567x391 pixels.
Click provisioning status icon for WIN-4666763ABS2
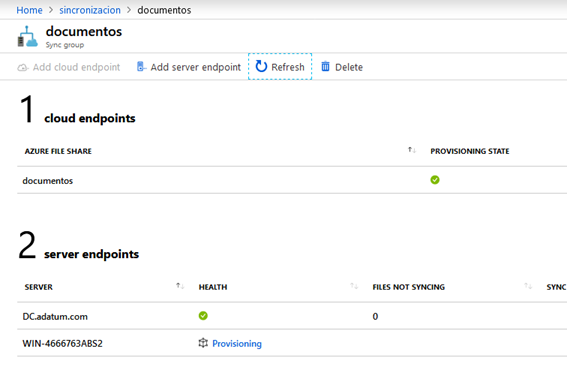pos(203,343)
